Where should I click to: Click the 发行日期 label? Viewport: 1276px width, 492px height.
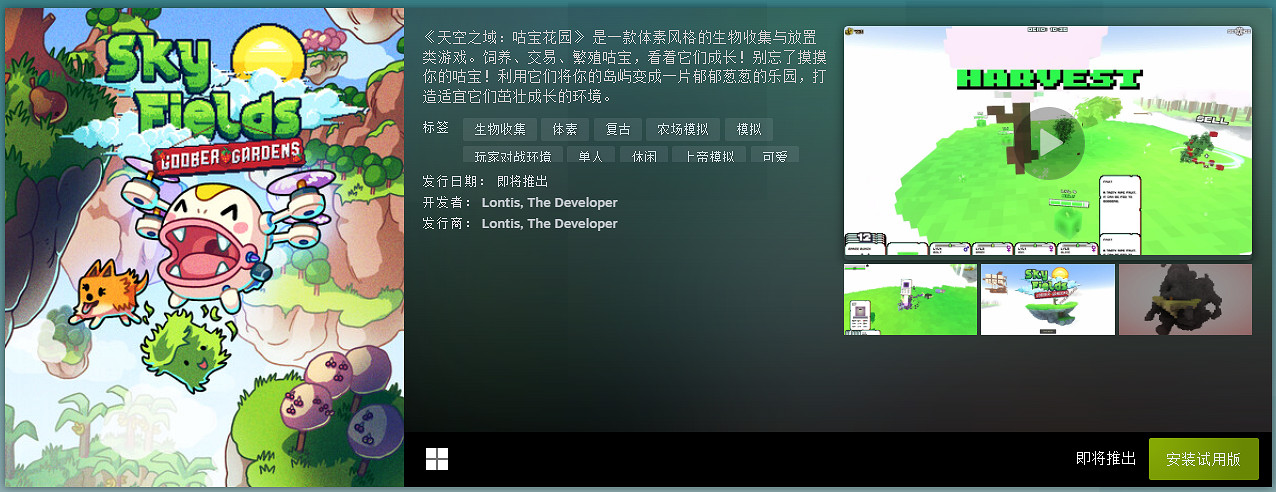[x=453, y=182]
